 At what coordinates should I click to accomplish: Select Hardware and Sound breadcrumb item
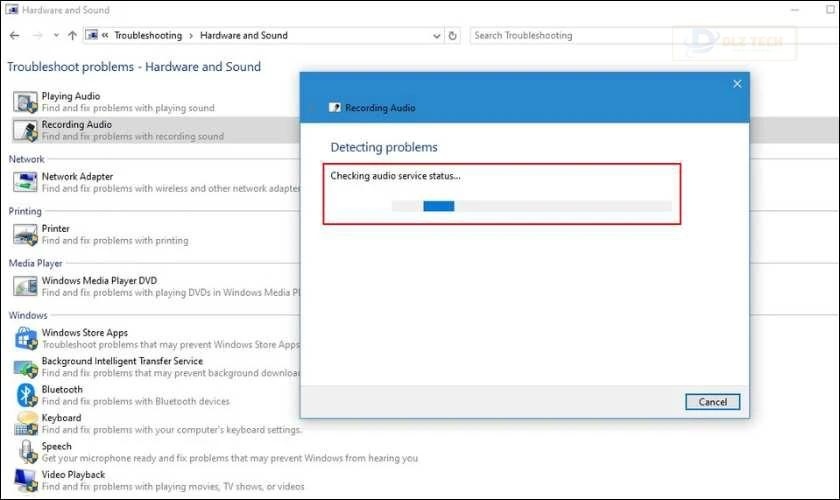pyautogui.click(x=244, y=36)
